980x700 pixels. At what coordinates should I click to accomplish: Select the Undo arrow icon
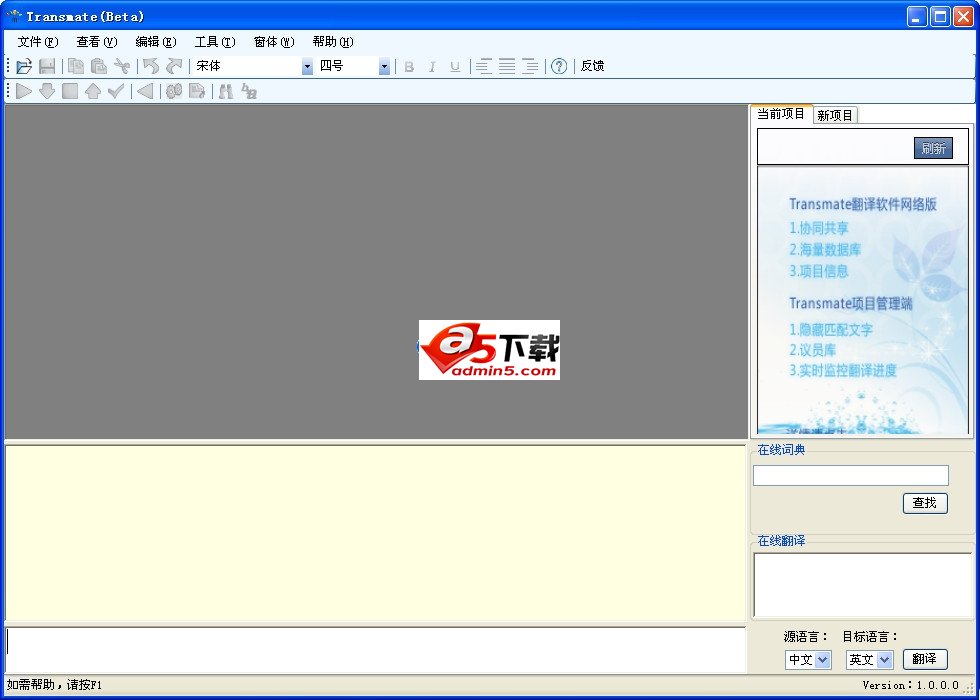[x=151, y=66]
